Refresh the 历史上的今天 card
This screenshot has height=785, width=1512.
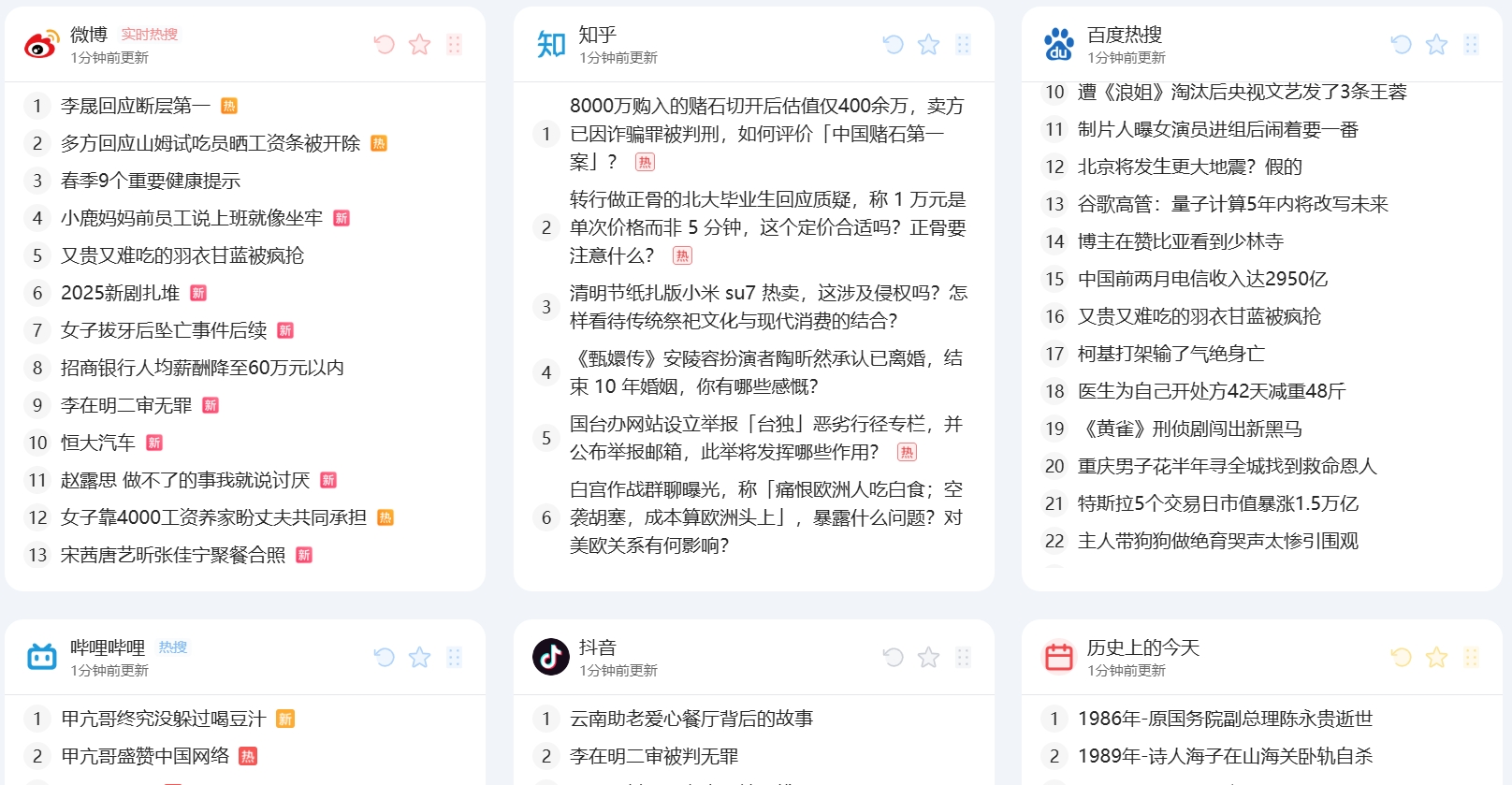[x=1402, y=657]
